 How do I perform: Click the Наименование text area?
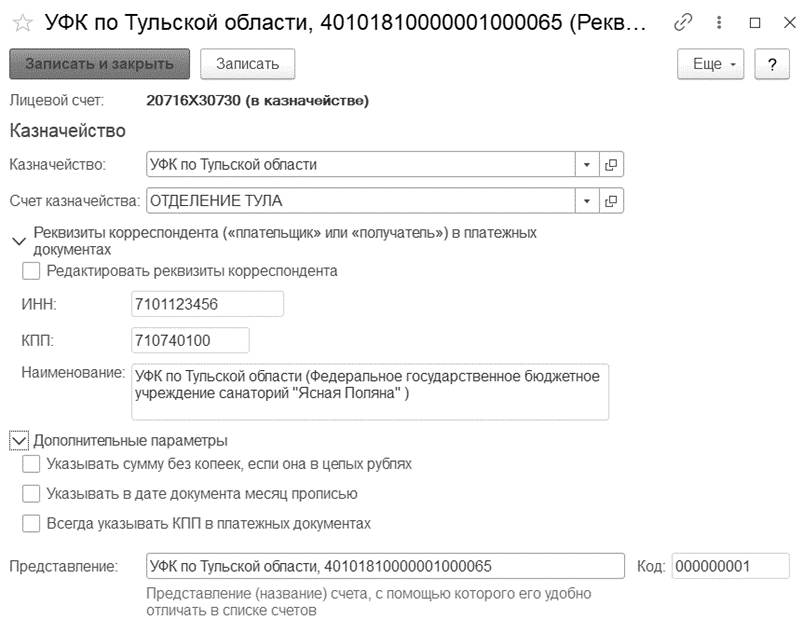coord(370,392)
